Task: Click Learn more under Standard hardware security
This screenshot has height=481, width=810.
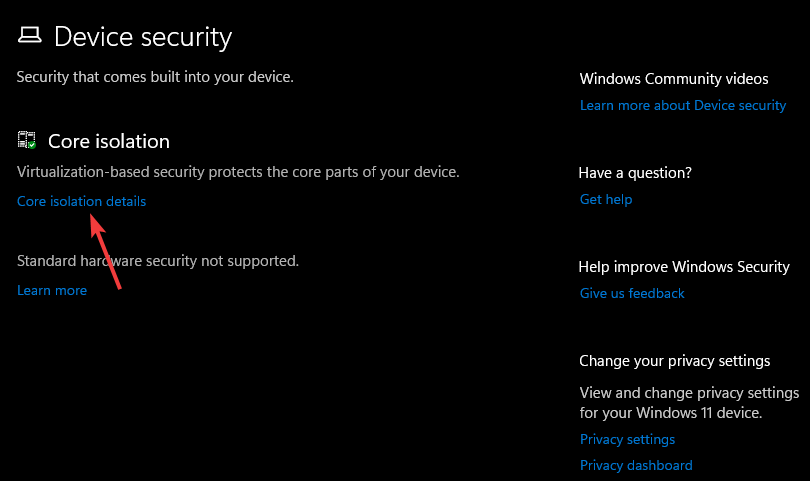Action: pos(52,290)
